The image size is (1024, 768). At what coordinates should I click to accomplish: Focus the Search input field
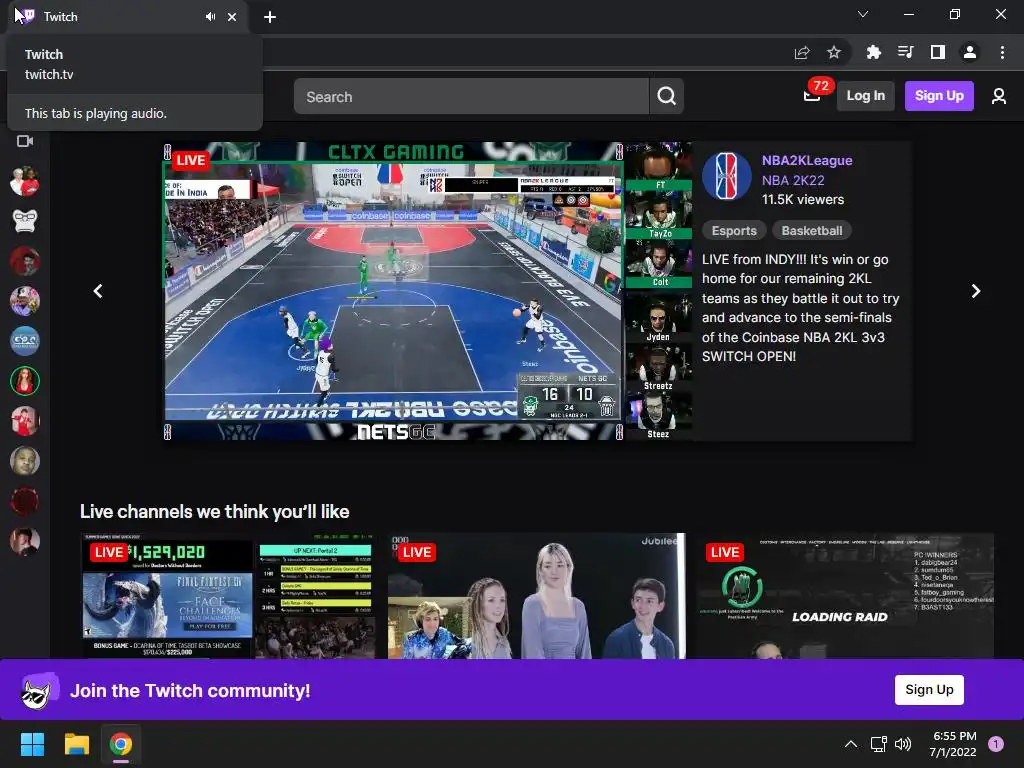pyautogui.click(x=472, y=97)
